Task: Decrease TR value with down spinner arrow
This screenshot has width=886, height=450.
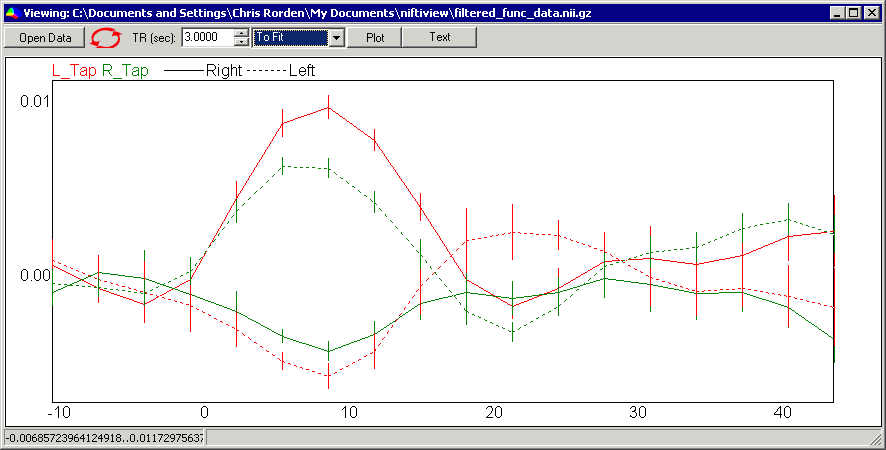Action: pos(241,42)
